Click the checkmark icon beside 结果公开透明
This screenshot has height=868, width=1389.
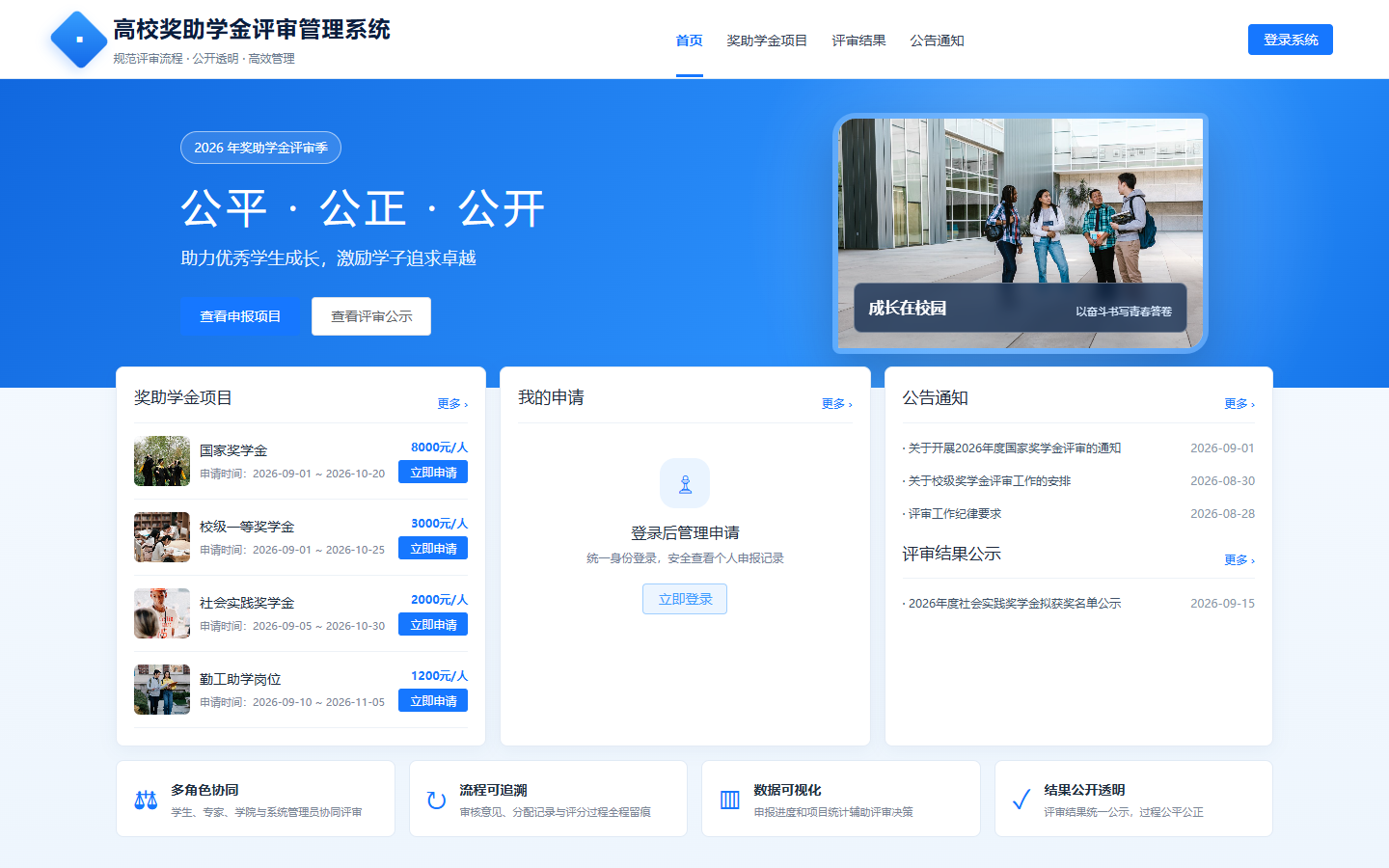1021,800
